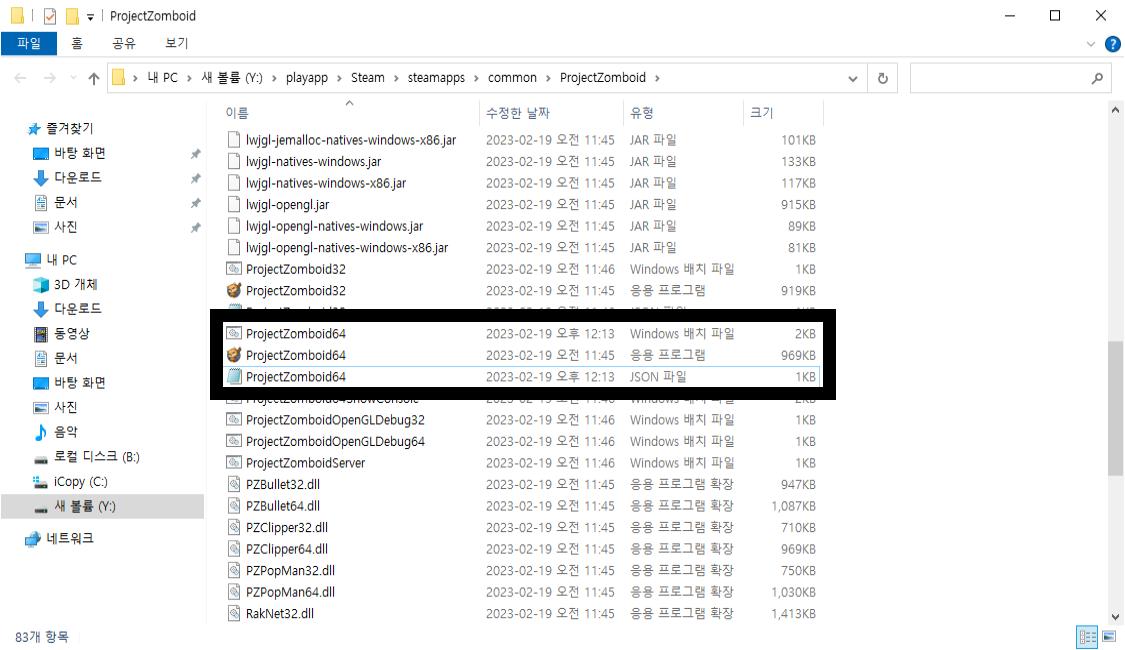Click the ProjectZomboid64 JSON file icon
Screen dimensions: 1125x650
233,377
